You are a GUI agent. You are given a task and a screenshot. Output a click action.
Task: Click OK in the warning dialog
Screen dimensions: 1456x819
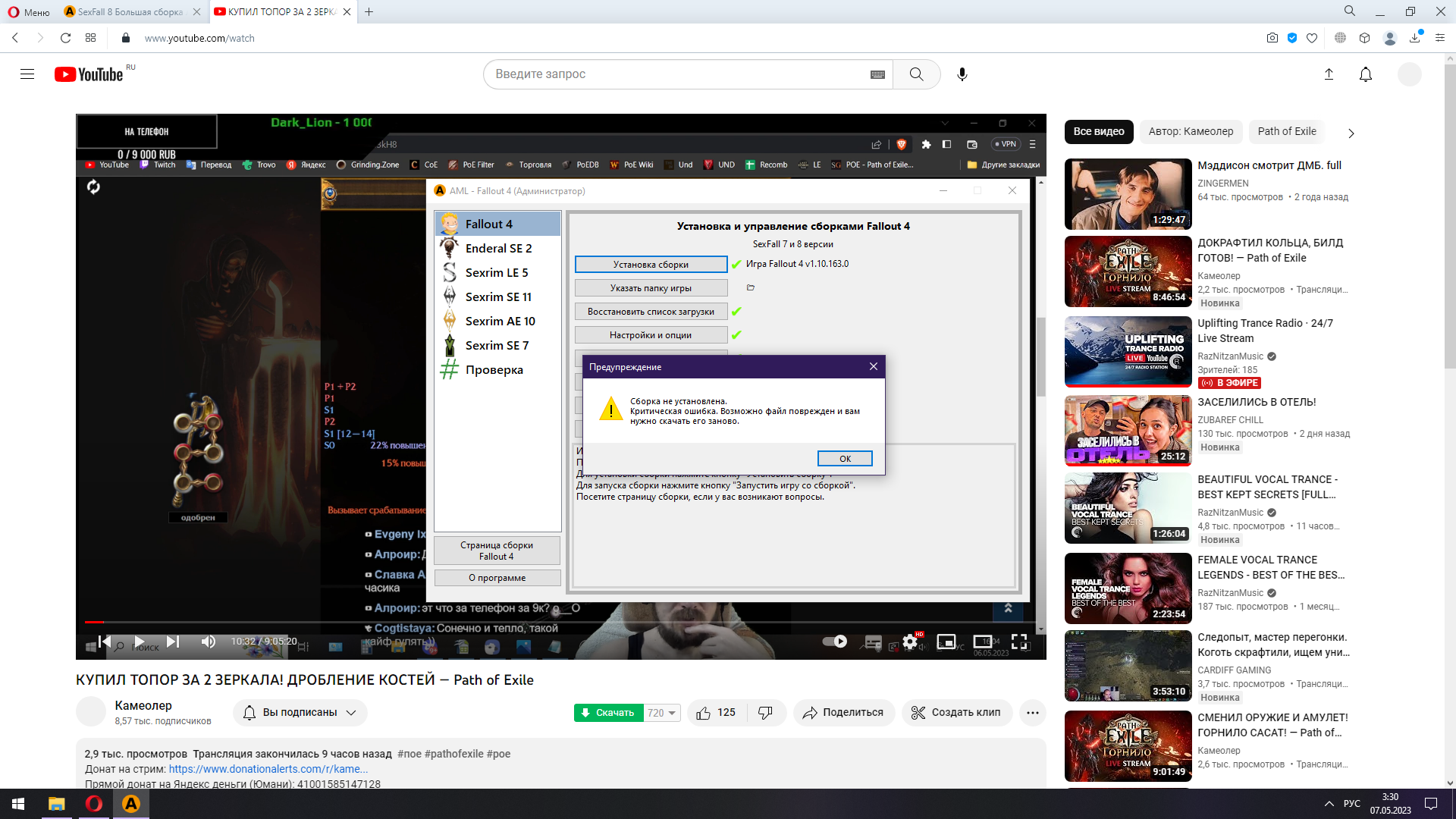844,459
